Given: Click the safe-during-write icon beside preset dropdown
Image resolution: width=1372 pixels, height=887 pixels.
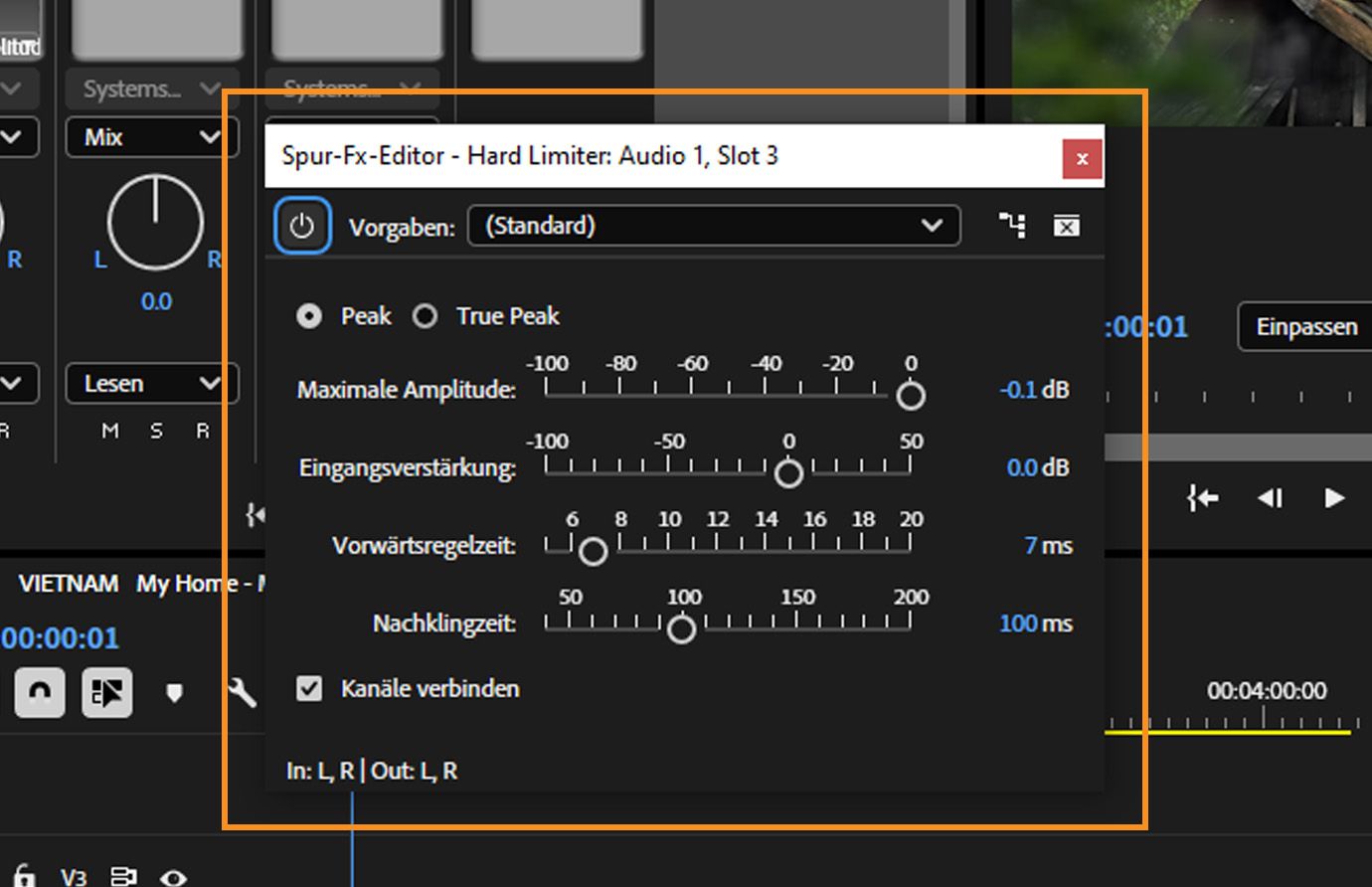Looking at the screenshot, I should tap(1067, 226).
